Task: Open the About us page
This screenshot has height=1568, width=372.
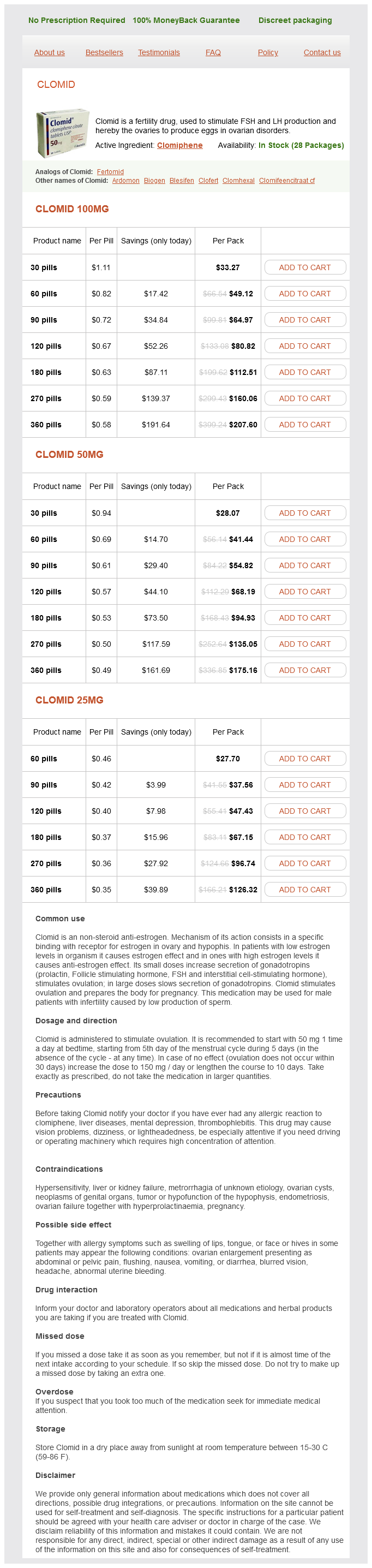Action: pyautogui.click(x=49, y=53)
